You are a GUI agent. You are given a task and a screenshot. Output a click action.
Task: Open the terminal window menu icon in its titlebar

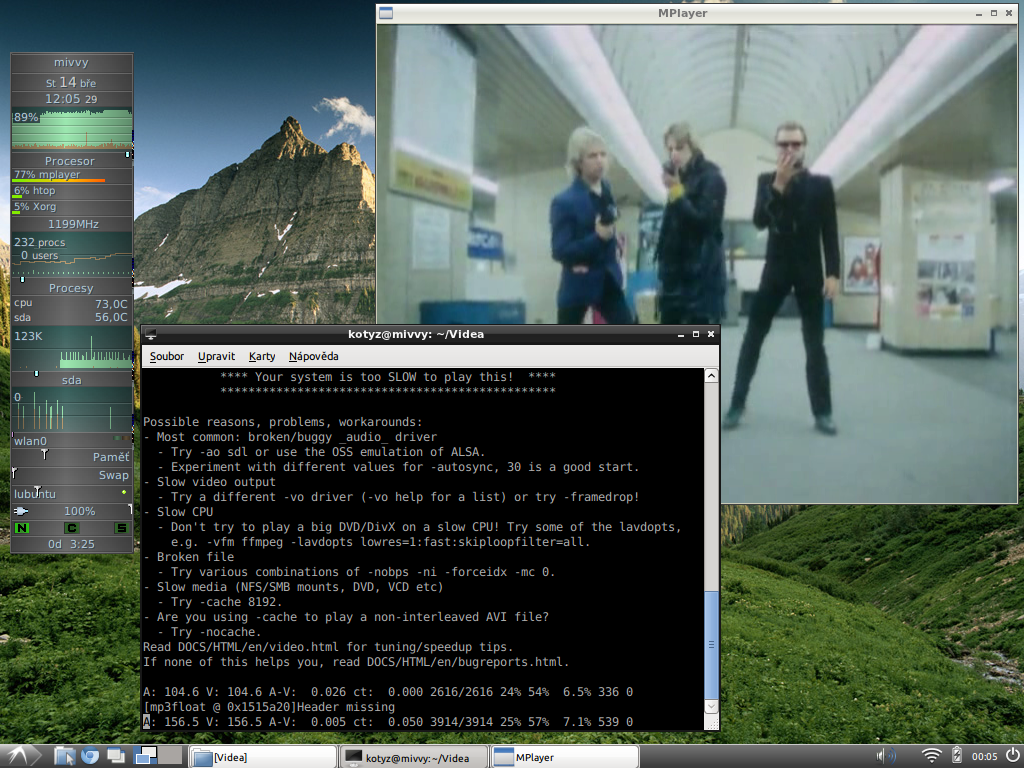(151, 334)
